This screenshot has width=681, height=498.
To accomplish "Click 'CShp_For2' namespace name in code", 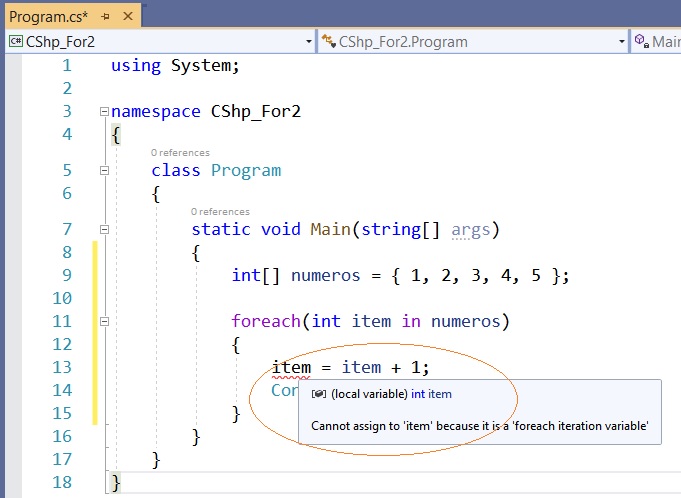I will (x=256, y=112).
